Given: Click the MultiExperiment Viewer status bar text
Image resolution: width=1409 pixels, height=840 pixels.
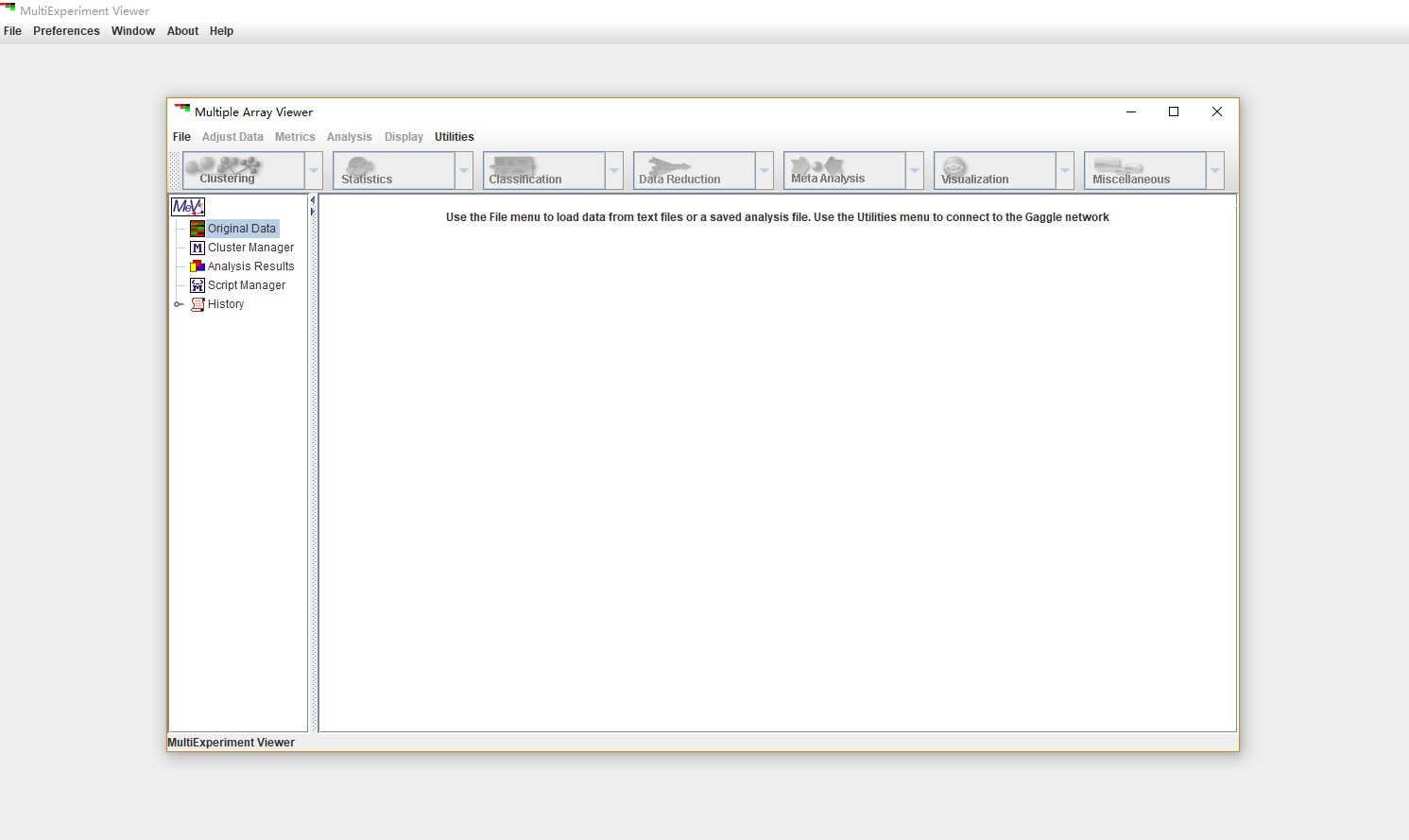Looking at the screenshot, I should [x=232, y=743].
